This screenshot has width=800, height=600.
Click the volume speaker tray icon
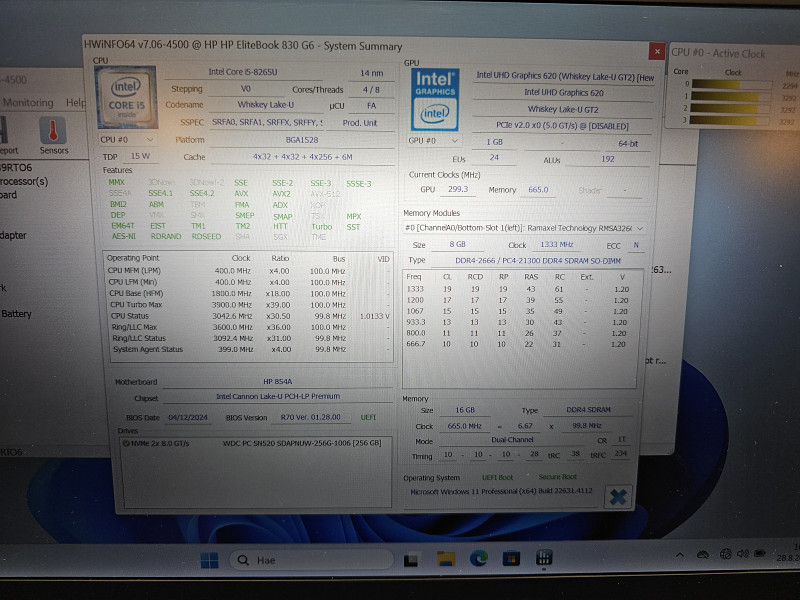742,554
